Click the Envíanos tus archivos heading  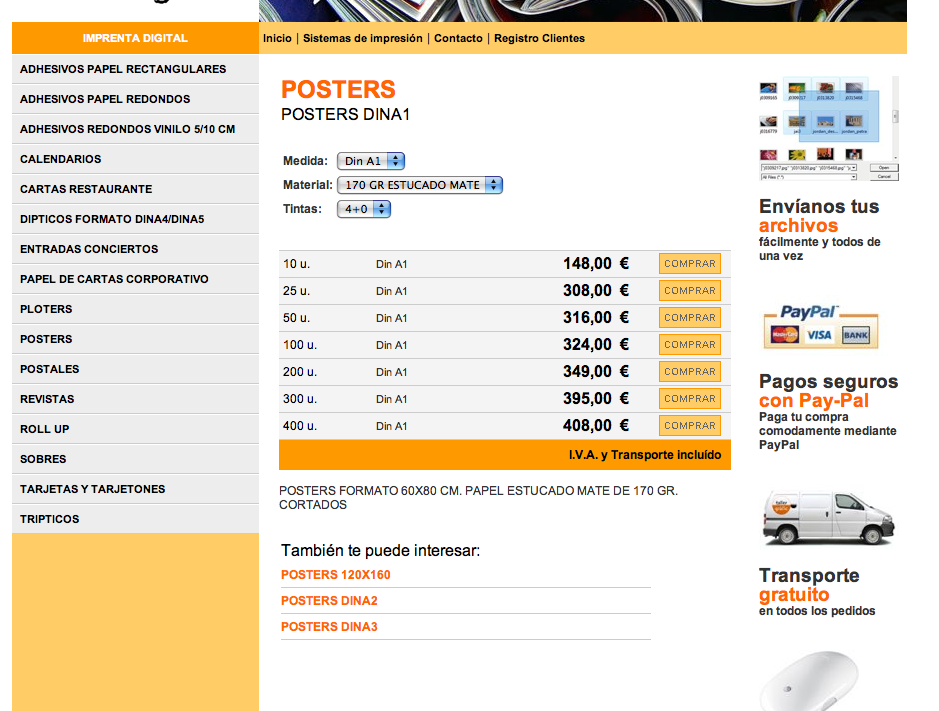(819, 216)
